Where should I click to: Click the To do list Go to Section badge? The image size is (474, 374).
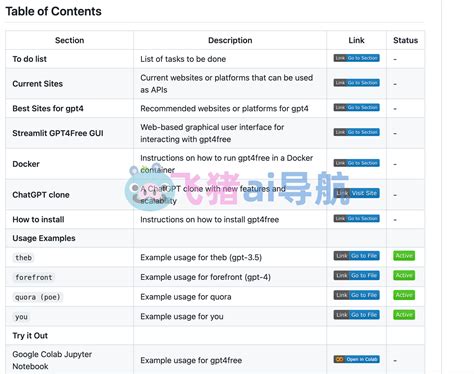pos(356,58)
